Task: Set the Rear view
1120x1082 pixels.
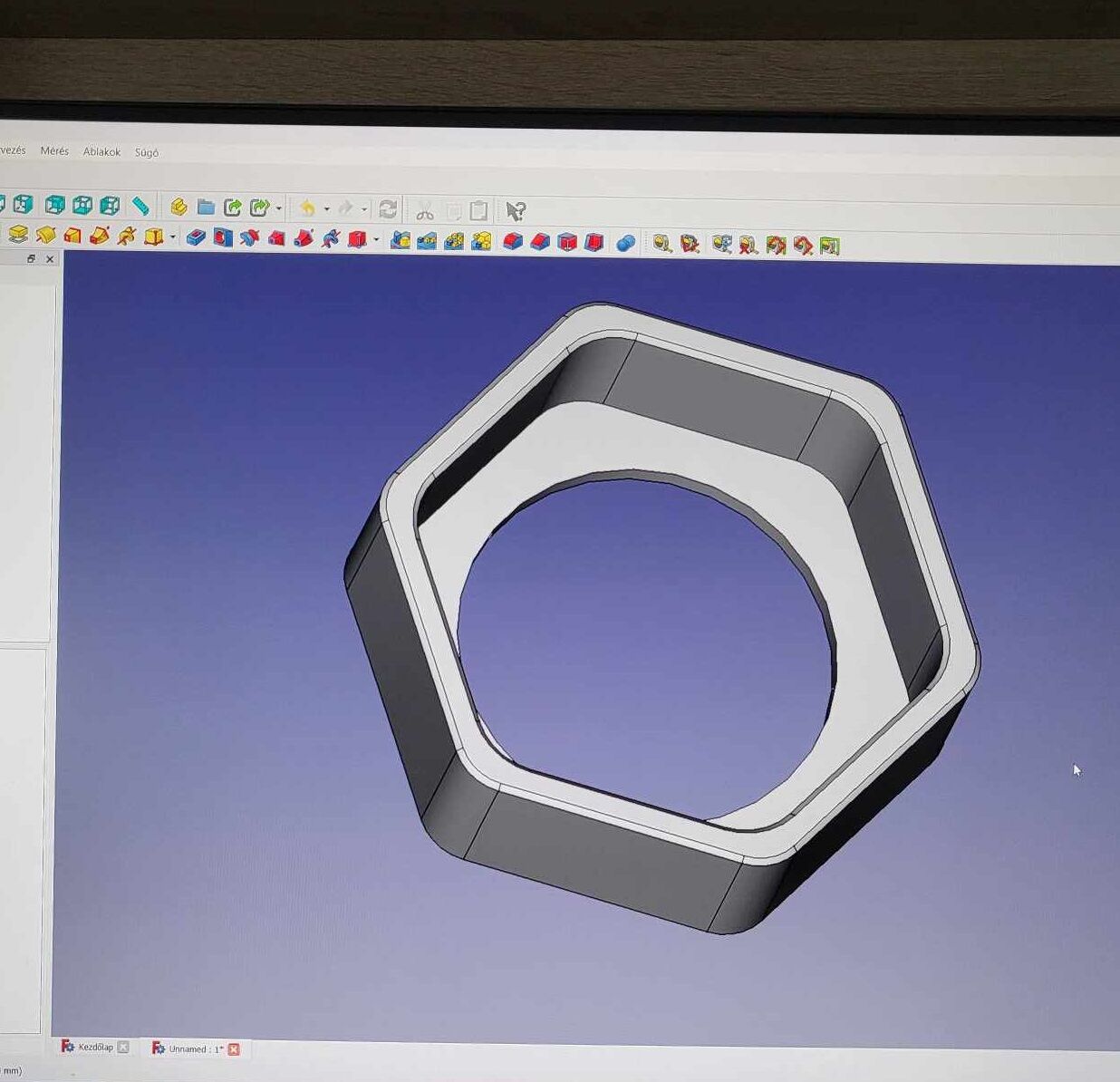Action: tap(55, 205)
